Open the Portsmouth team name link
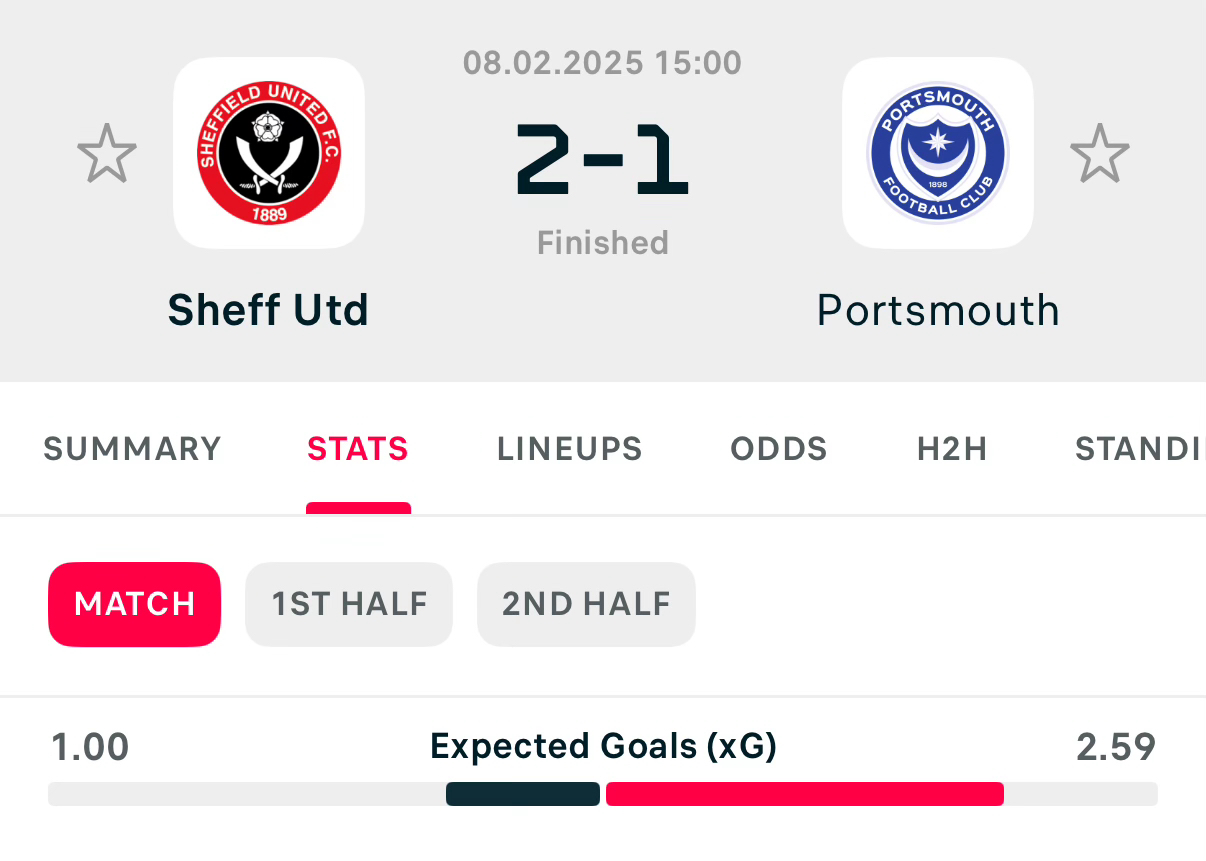The height and width of the screenshot is (861, 1206). [x=938, y=310]
